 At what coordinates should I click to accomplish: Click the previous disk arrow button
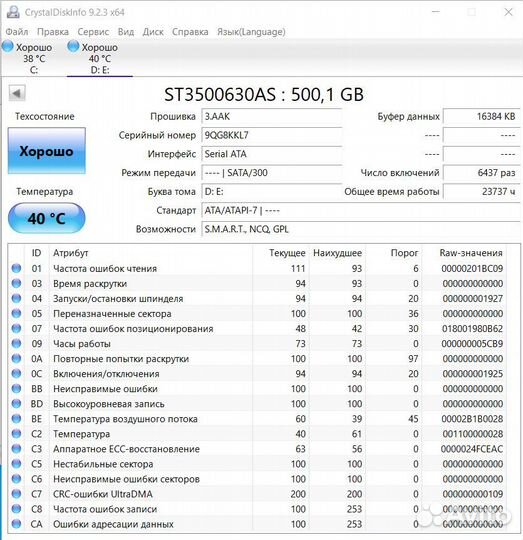point(17,93)
